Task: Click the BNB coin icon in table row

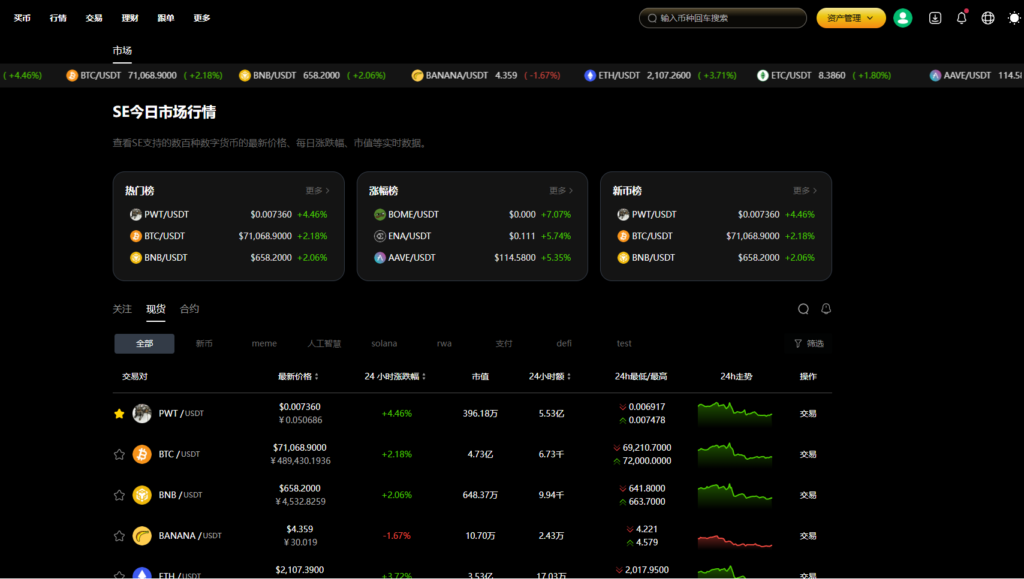Action: [142, 495]
